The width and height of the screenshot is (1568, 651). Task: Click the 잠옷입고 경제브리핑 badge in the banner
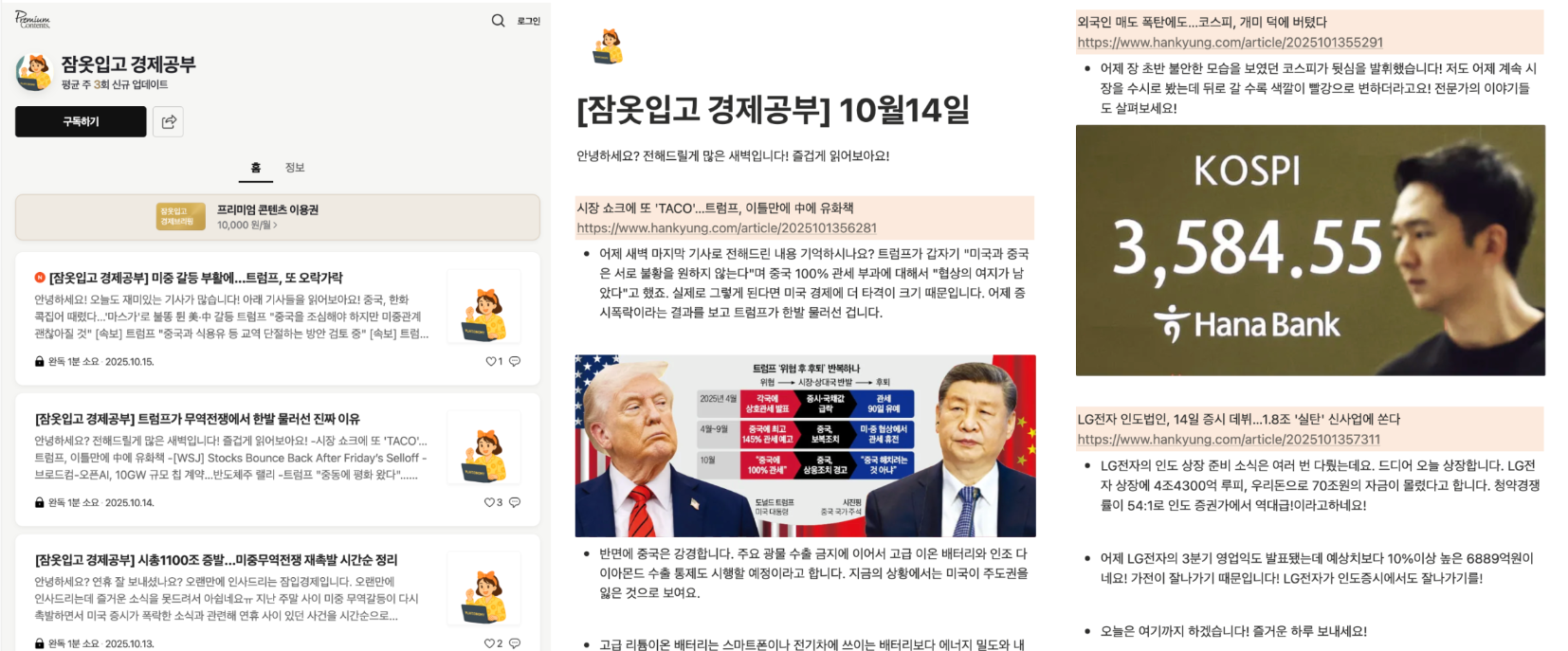pyautogui.click(x=180, y=217)
